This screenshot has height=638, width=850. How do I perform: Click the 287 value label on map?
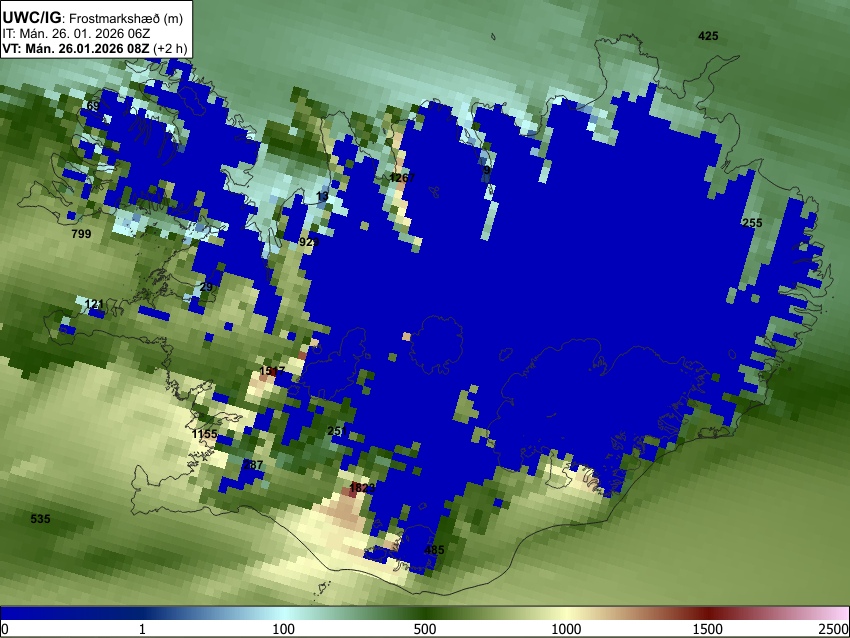253,465
